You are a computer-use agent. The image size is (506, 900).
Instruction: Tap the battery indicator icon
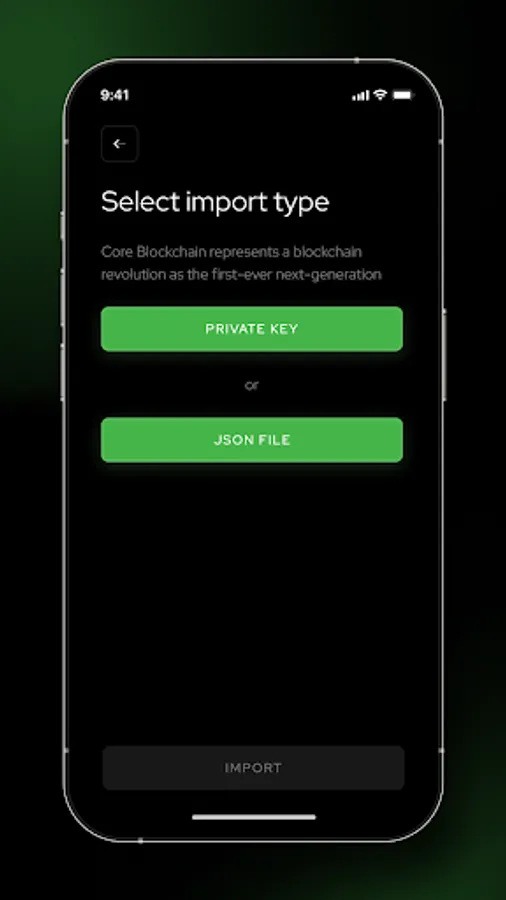click(x=403, y=95)
